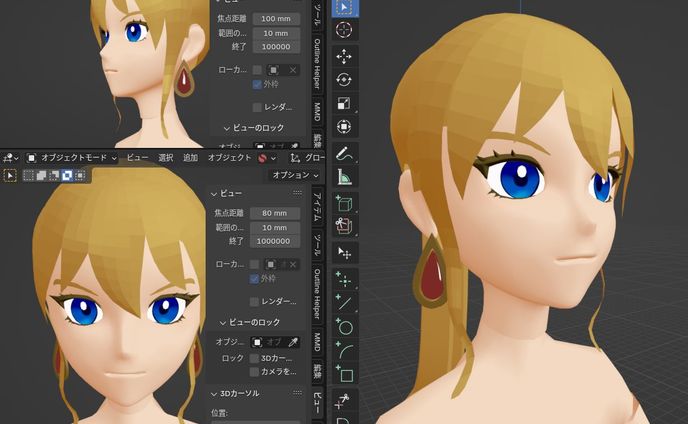Choose the subtract selection mode icon
This screenshot has width=688, height=424.
(x=54, y=176)
